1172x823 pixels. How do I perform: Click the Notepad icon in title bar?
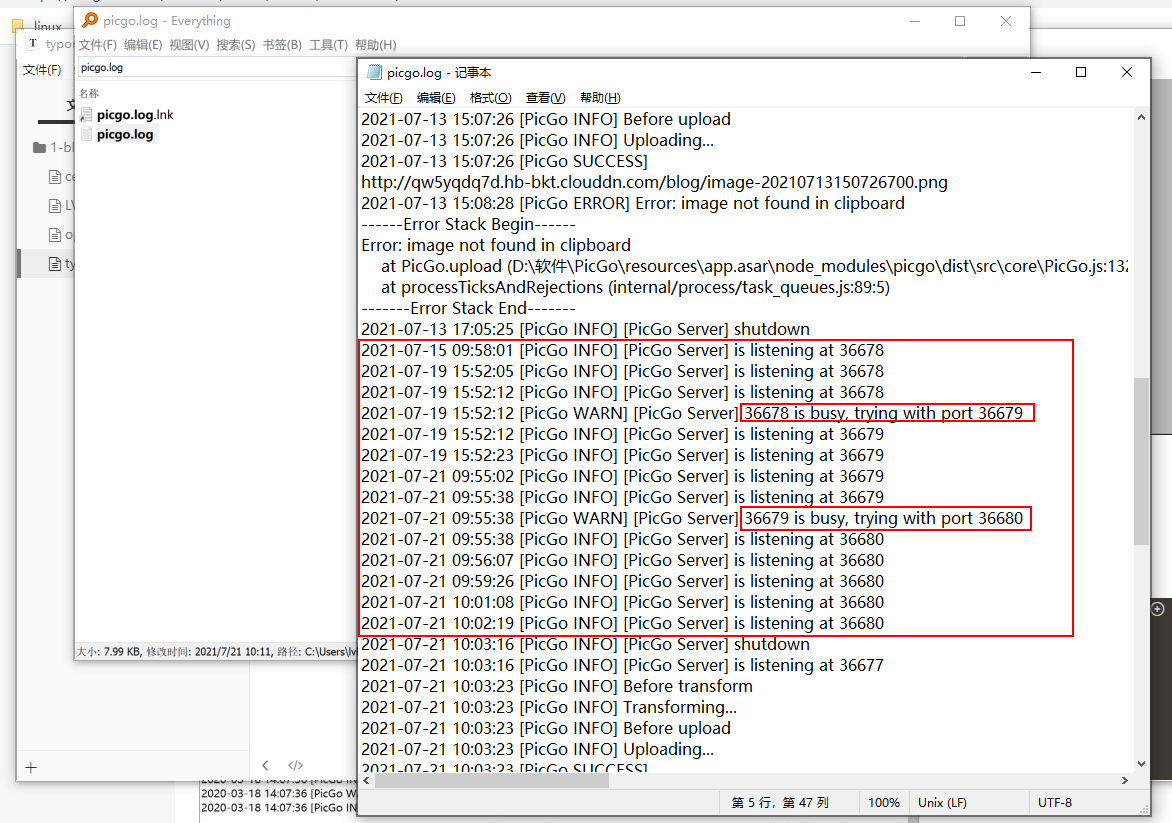click(375, 73)
